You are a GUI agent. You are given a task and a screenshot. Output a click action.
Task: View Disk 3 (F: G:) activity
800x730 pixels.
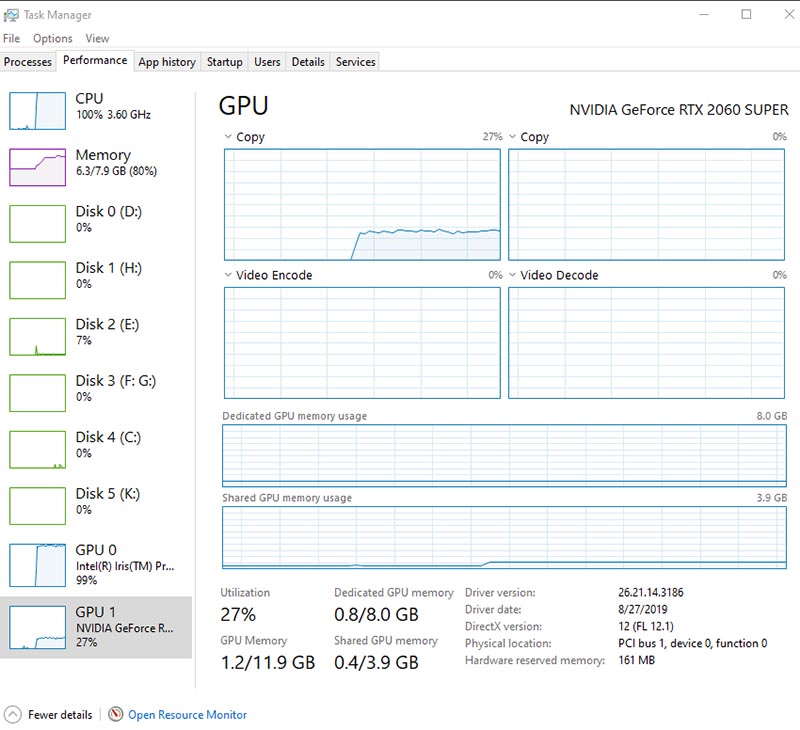pyautogui.click(x=97, y=393)
